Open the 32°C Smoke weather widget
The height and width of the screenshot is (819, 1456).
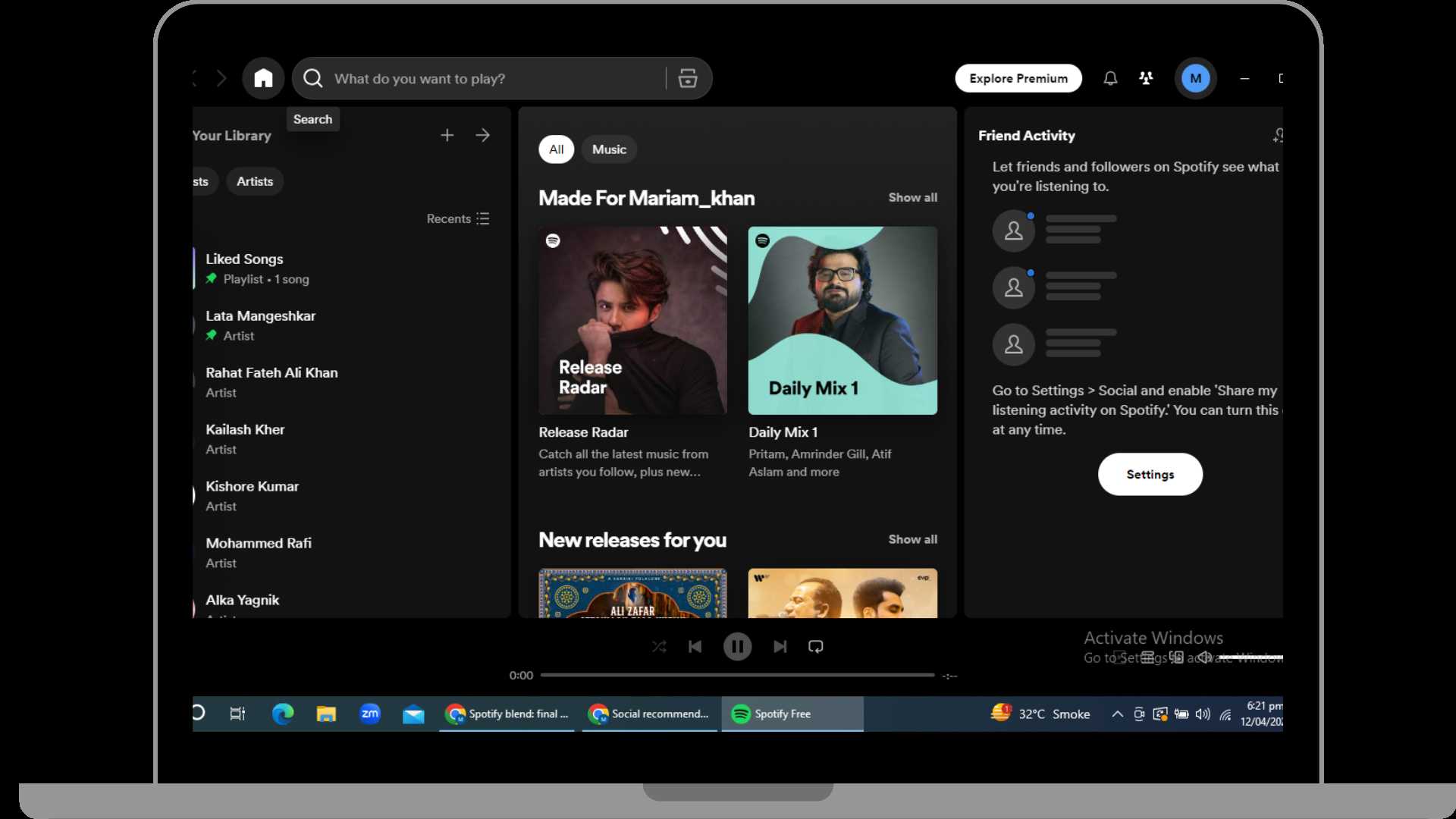click(x=1040, y=714)
